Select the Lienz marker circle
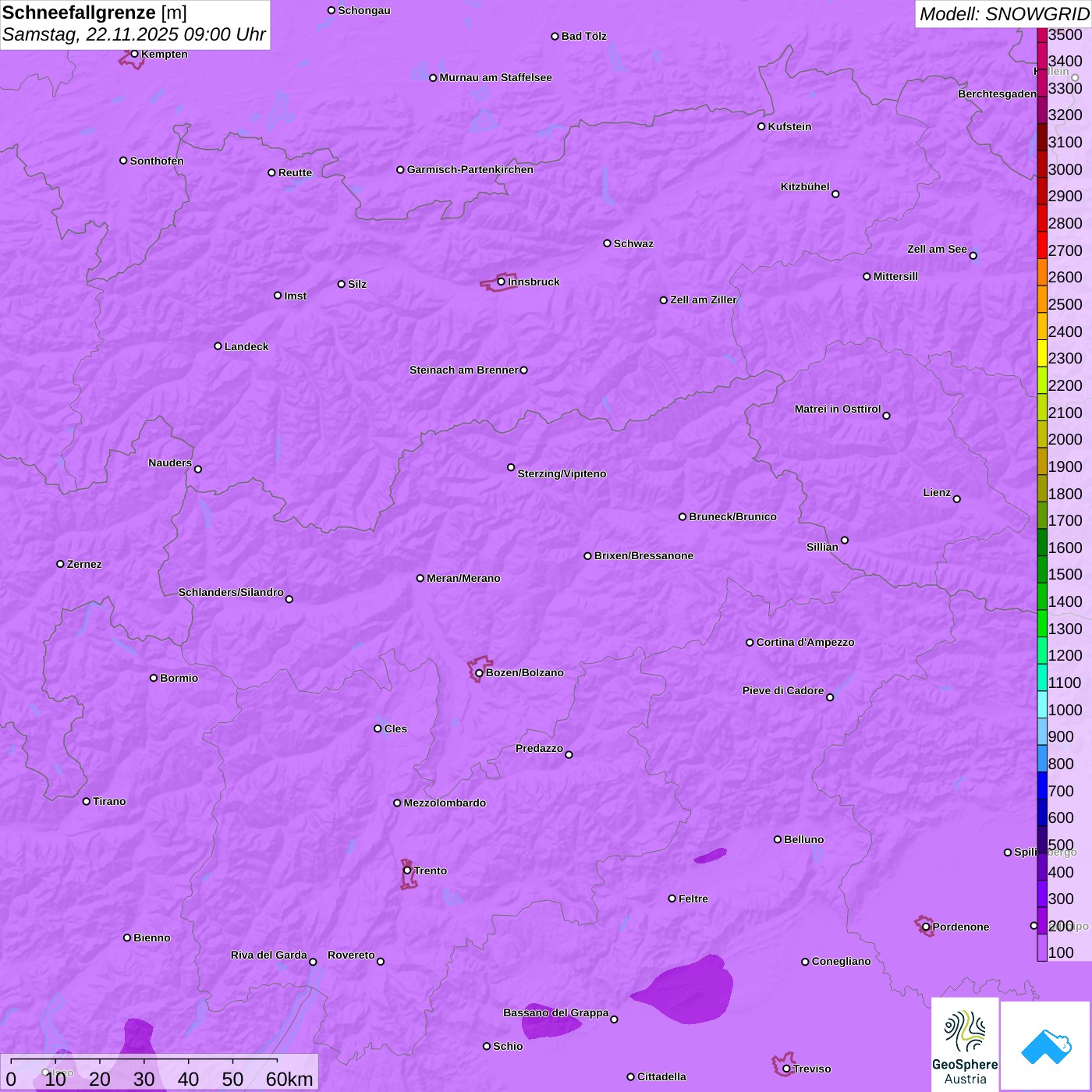The height and width of the screenshot is (1092, 1092). click(957, 499)
